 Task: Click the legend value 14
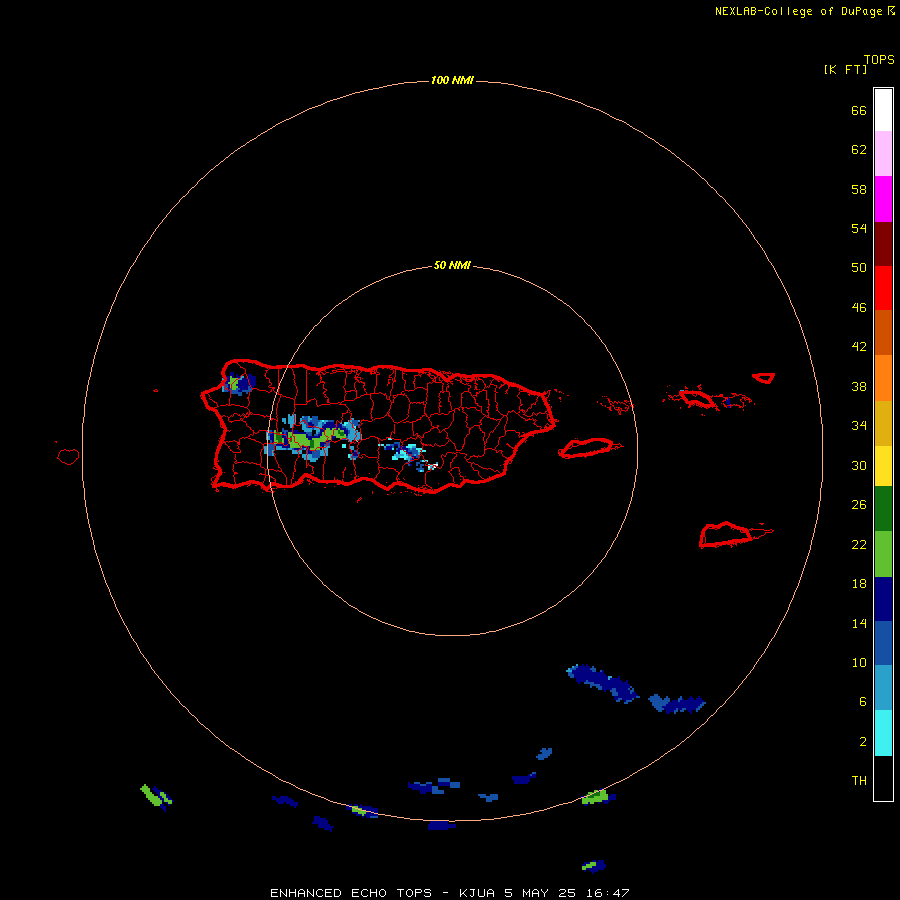pos(859,623)
